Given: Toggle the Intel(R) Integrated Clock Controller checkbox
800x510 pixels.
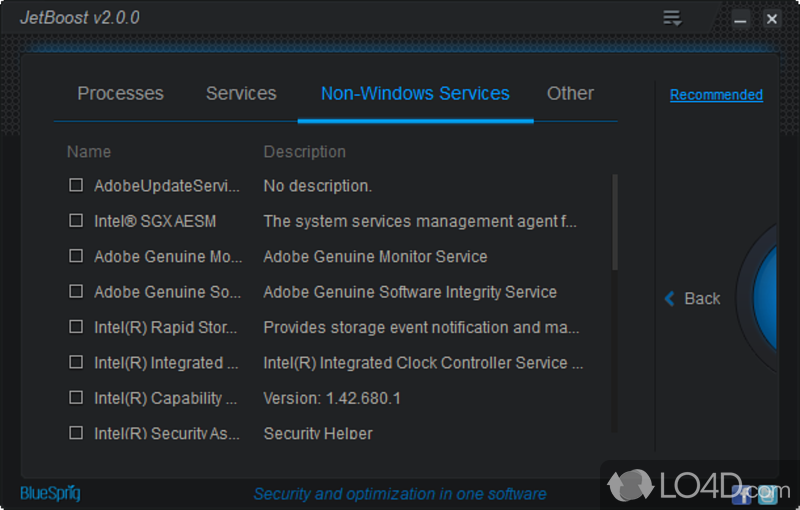Looking at the screenshot, I should point(76,362).
